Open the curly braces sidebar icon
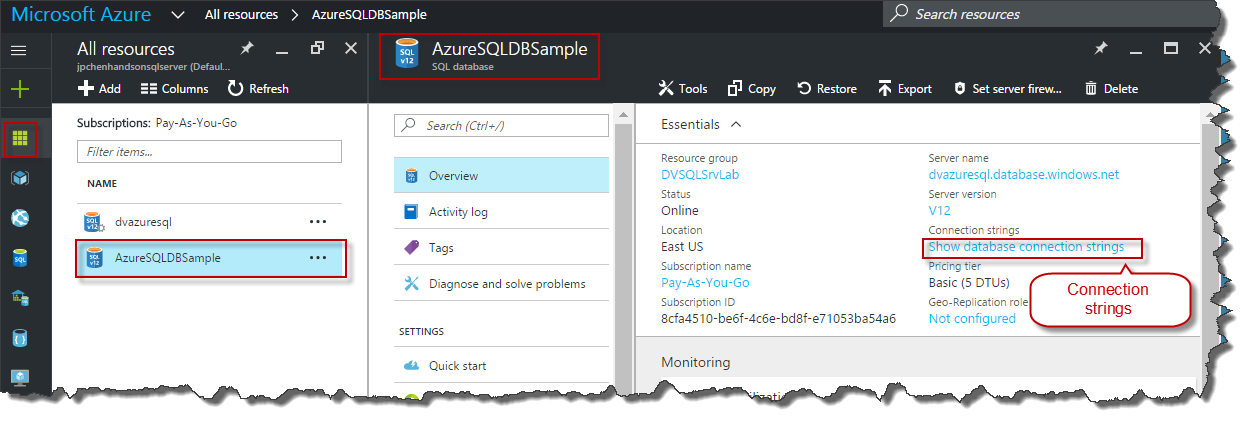 coord(19,338)
